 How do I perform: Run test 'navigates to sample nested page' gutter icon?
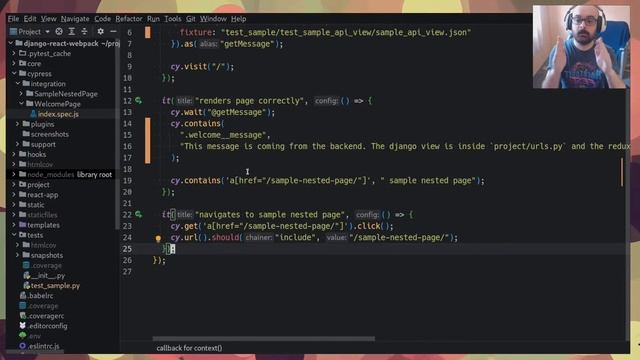[x=139, y=214]
